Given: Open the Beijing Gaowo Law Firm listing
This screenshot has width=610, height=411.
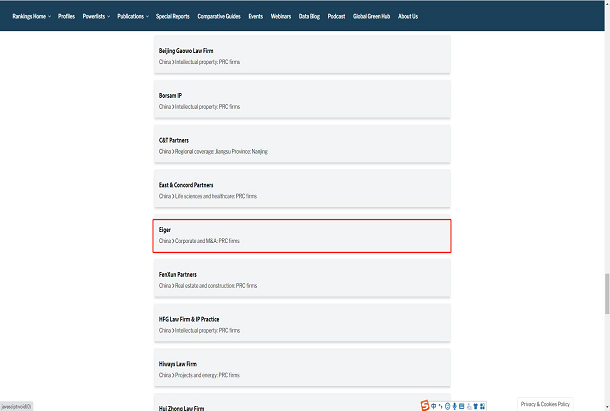Looking at the screenshot, I should pyautogui.click(x=302, y=54).
